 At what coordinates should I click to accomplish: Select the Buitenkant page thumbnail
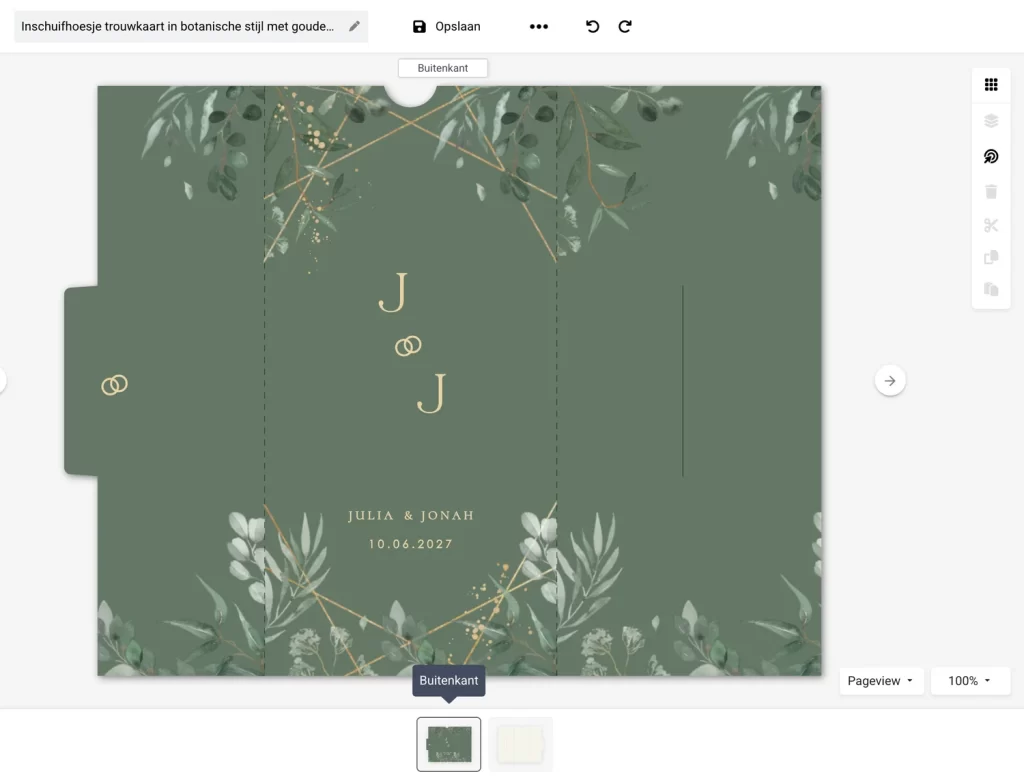[448, 744]
